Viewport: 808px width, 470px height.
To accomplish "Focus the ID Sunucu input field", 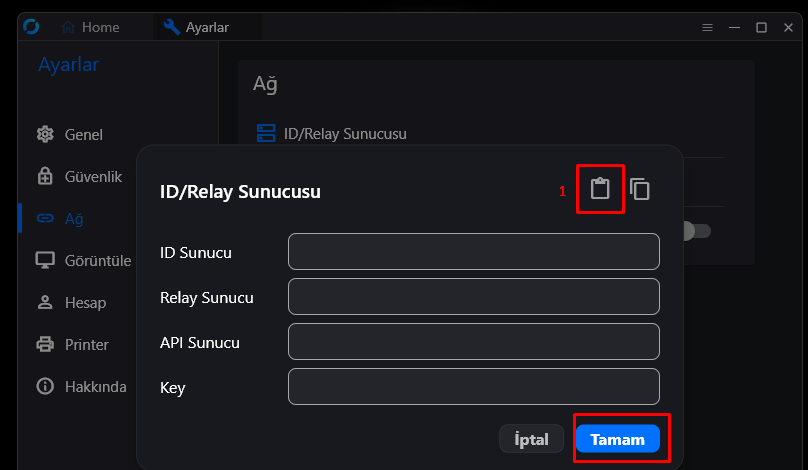I will click(474, 251).
